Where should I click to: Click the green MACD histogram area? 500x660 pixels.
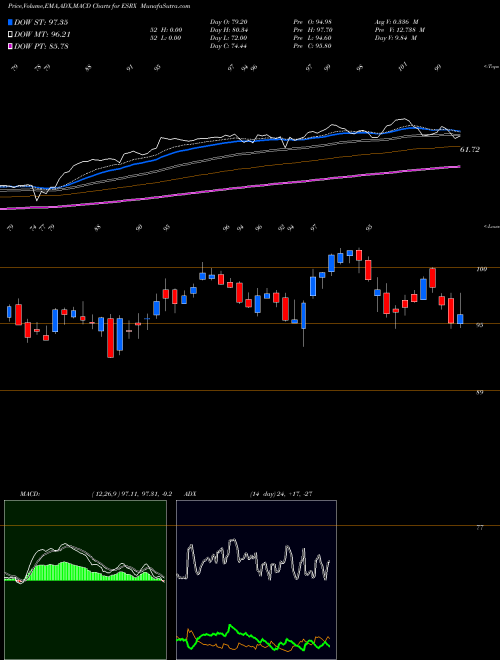click(x=84, y=572)
